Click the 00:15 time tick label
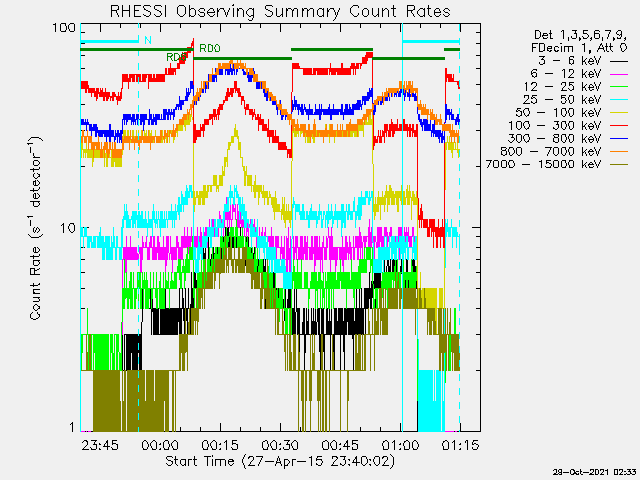Screen dimensions: 640x480 pyautogui.click(x=219, y=444)
